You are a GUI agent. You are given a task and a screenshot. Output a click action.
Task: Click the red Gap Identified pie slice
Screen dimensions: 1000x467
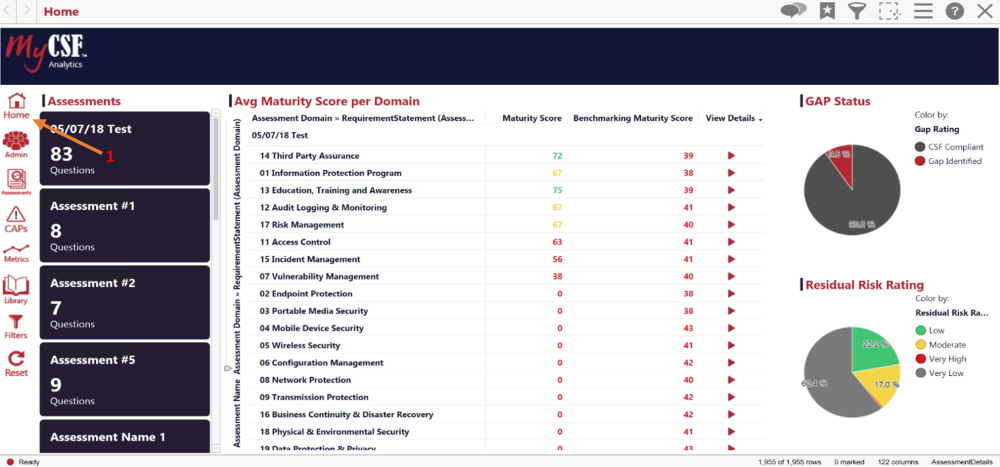coord(842,164)
